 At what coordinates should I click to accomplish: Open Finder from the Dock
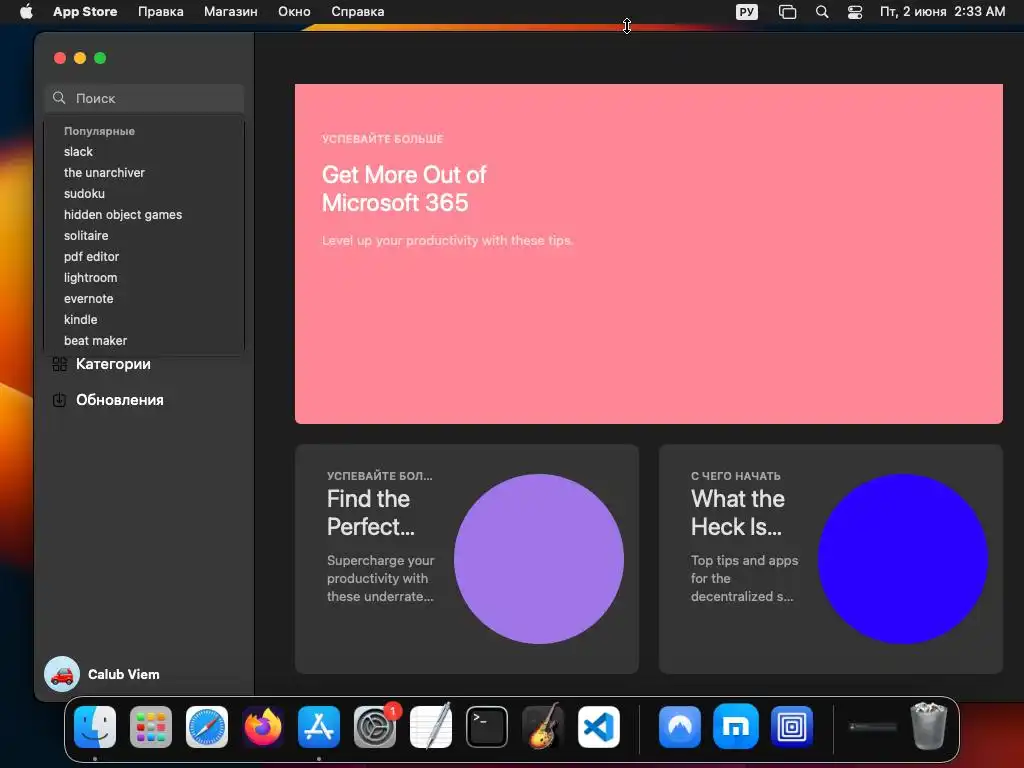click(x=95, y=727)
